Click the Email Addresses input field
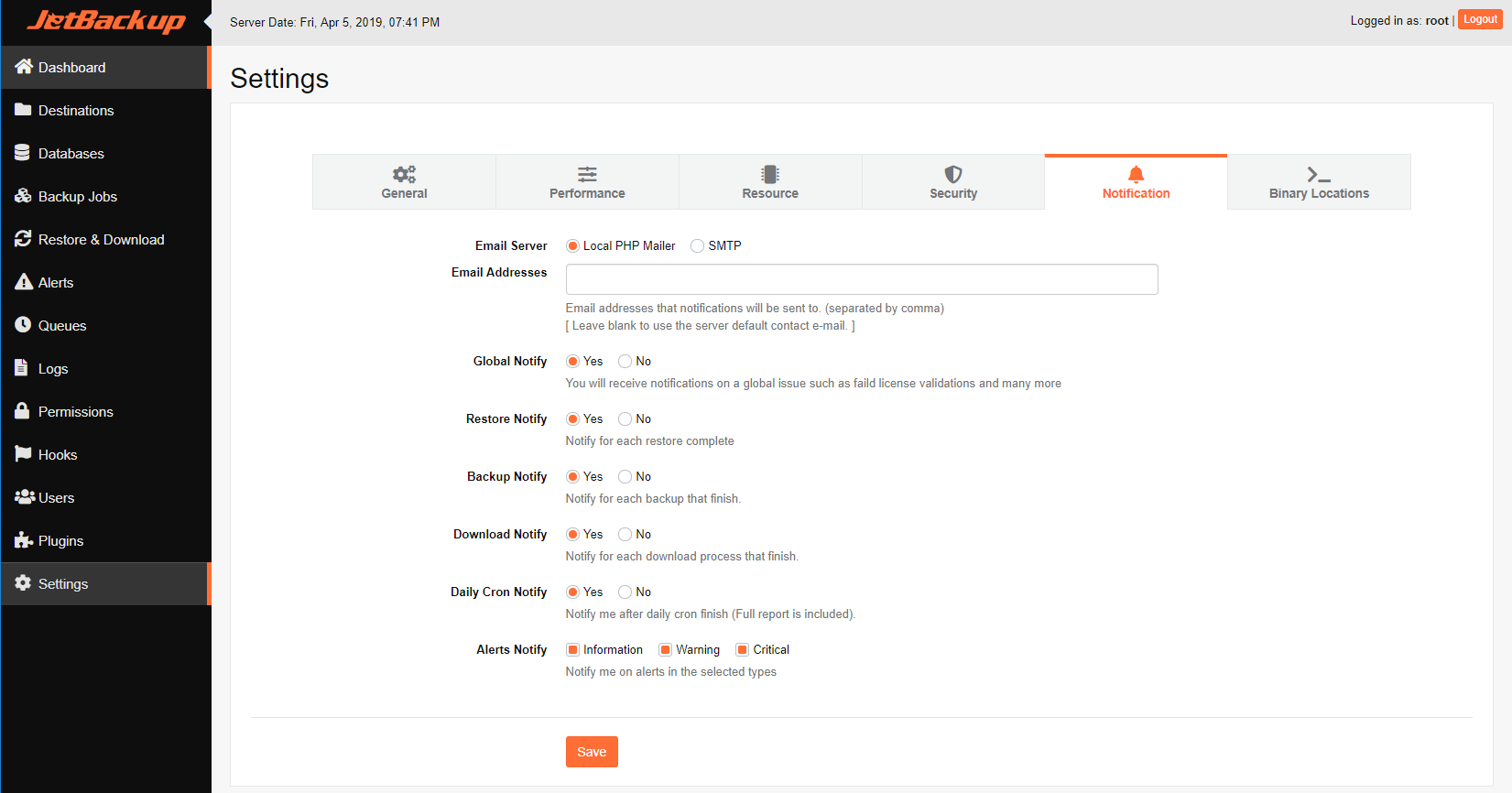Image resolution: width=1512 pixels, height=793 pixels. 862,279
